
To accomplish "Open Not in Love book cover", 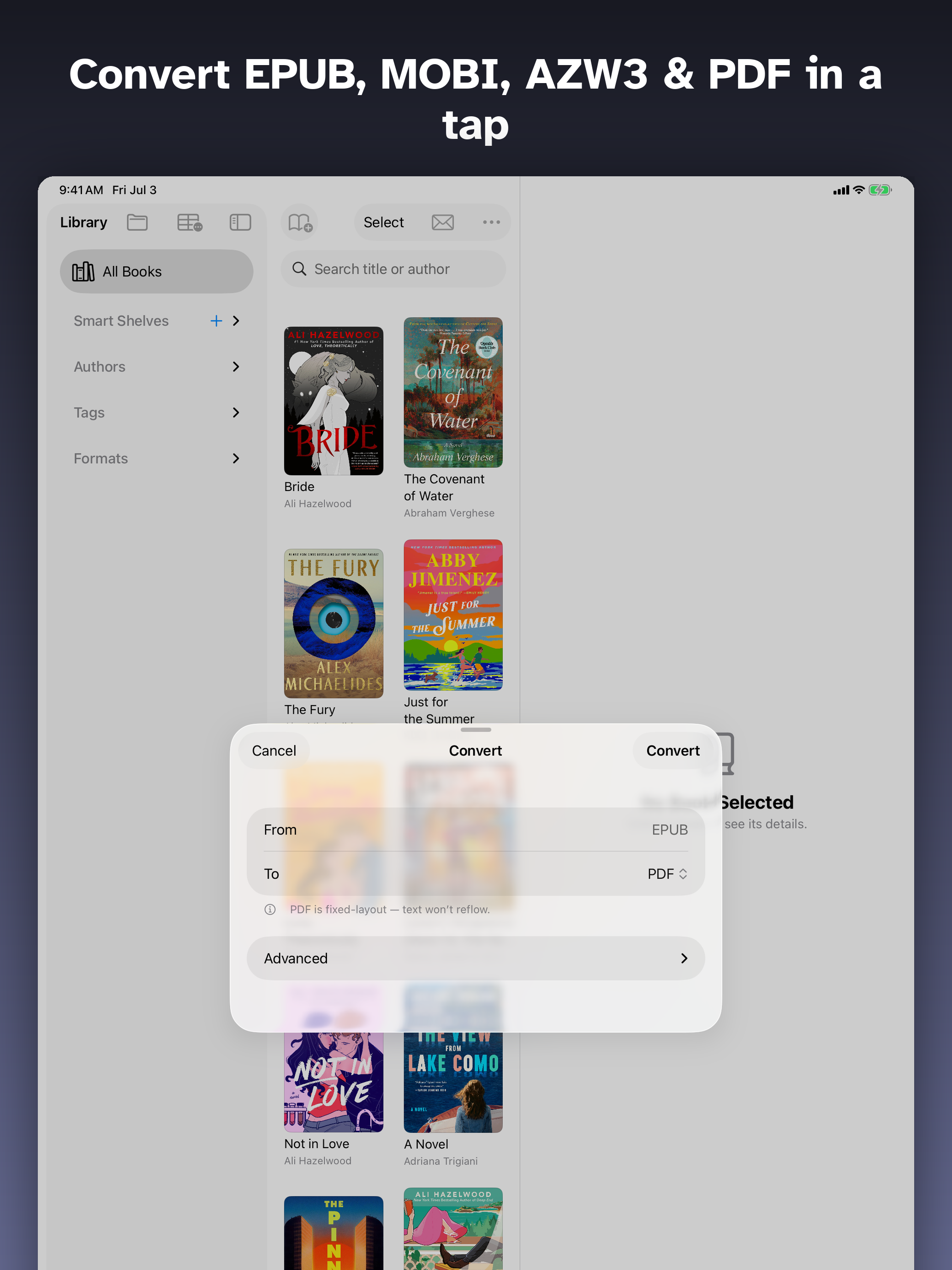I will point(333,1082).
